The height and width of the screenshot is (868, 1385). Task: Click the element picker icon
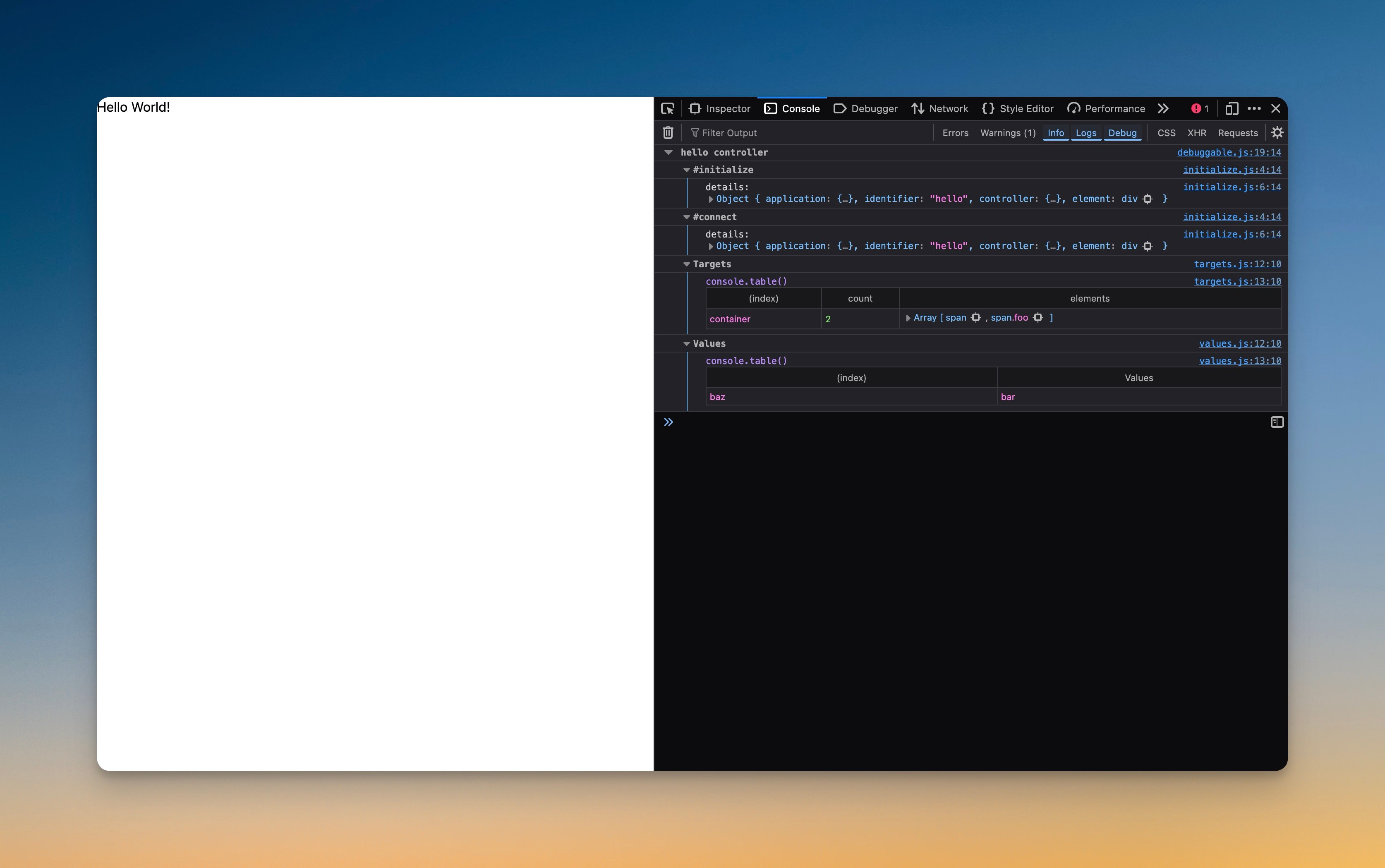coord(667,108)
